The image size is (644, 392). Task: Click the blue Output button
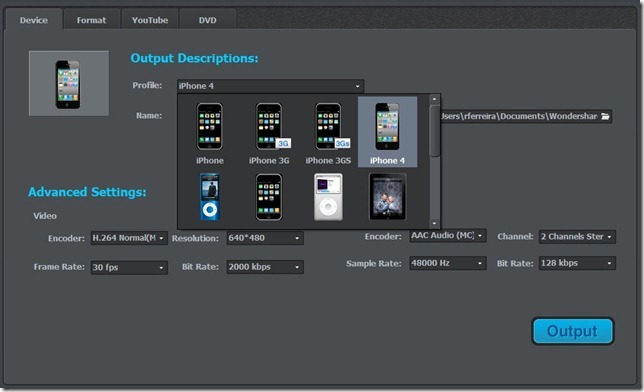click(573, 331)
